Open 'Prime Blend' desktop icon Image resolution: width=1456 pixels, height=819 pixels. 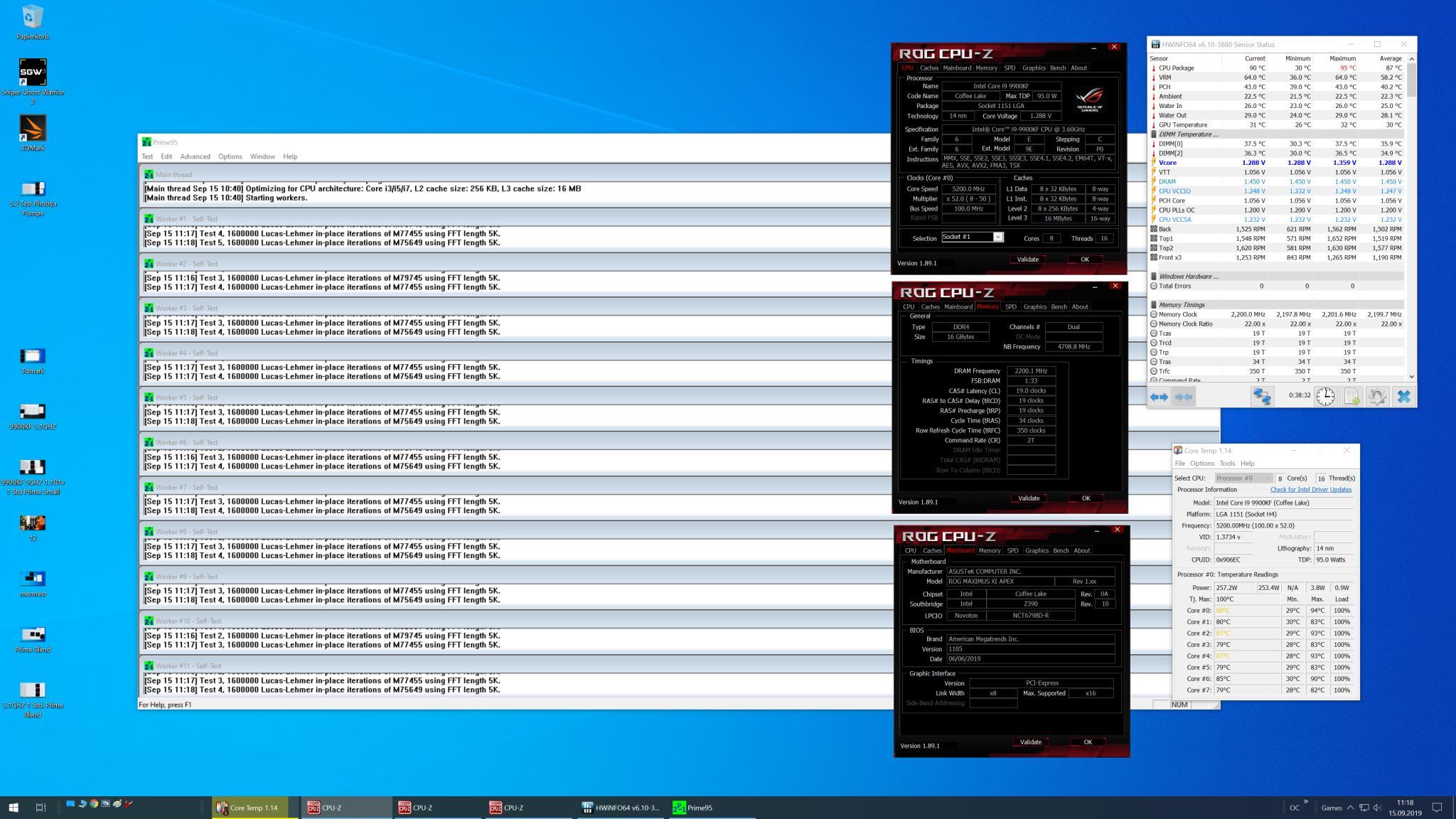pyautogui.click(x=33, y=639)
